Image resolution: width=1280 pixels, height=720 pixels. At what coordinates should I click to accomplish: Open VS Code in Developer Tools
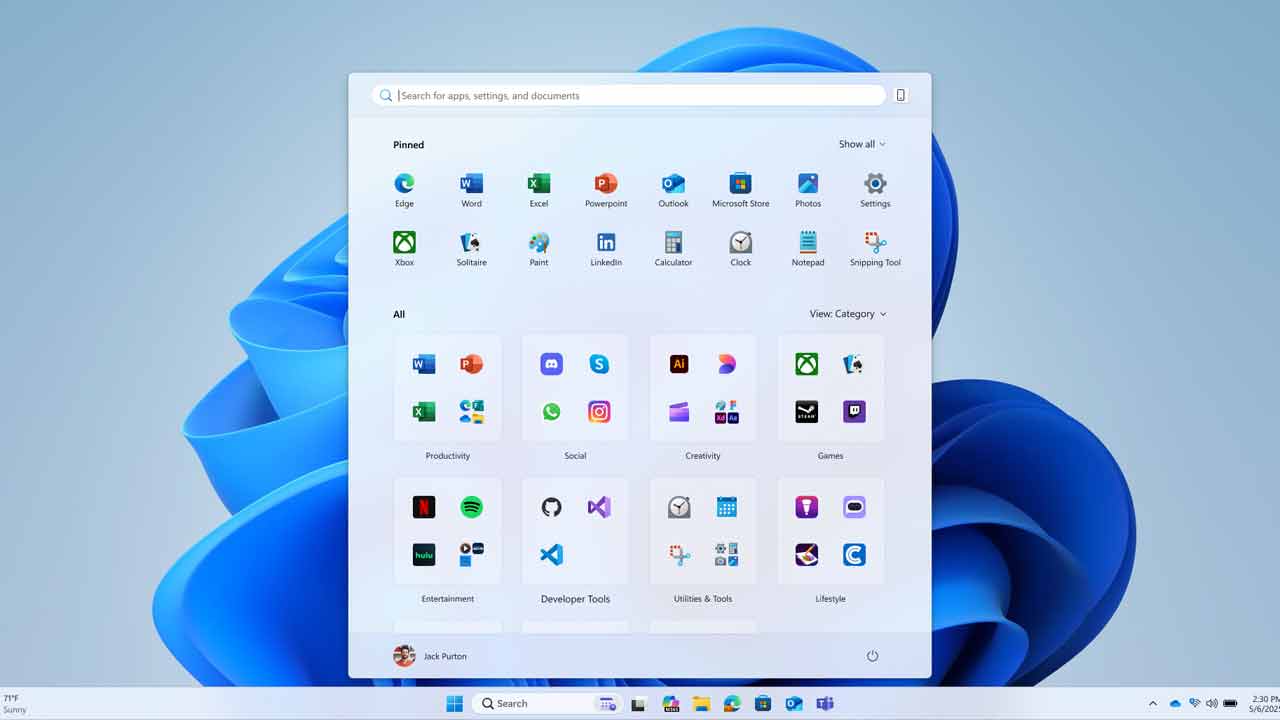[551, 555]
